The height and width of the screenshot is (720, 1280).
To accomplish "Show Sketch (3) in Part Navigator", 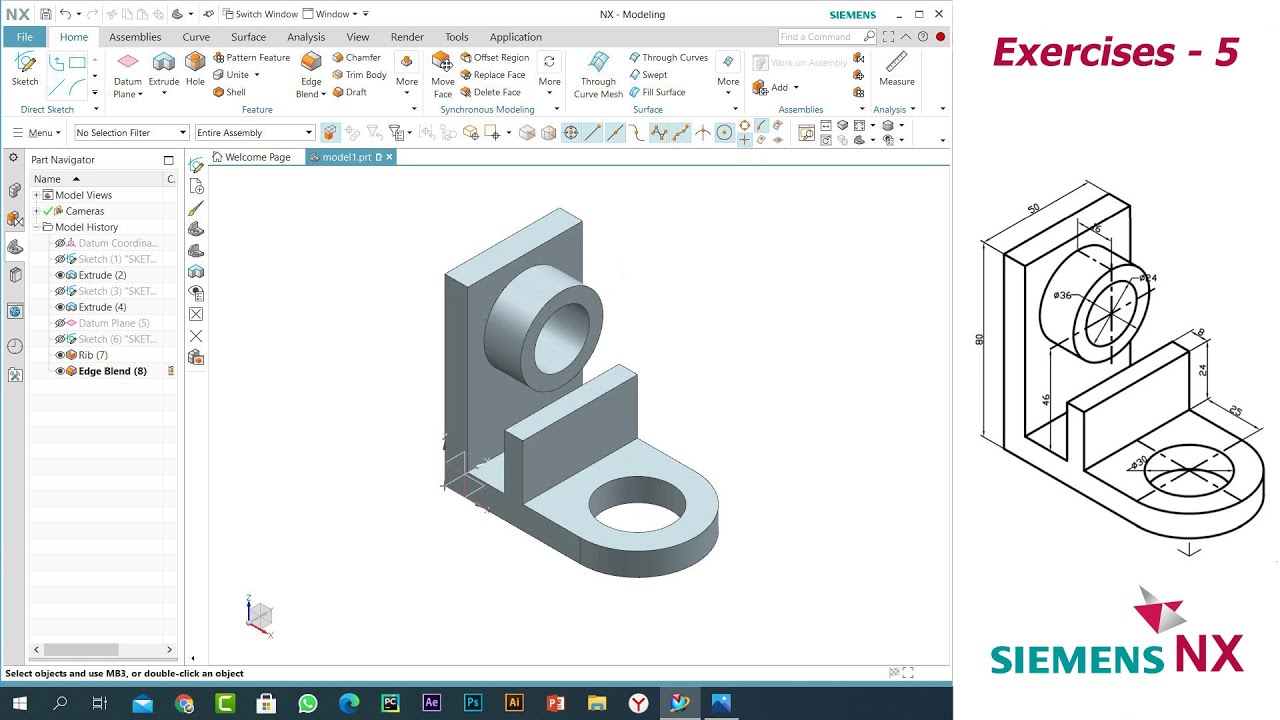I will click(60, 291).
